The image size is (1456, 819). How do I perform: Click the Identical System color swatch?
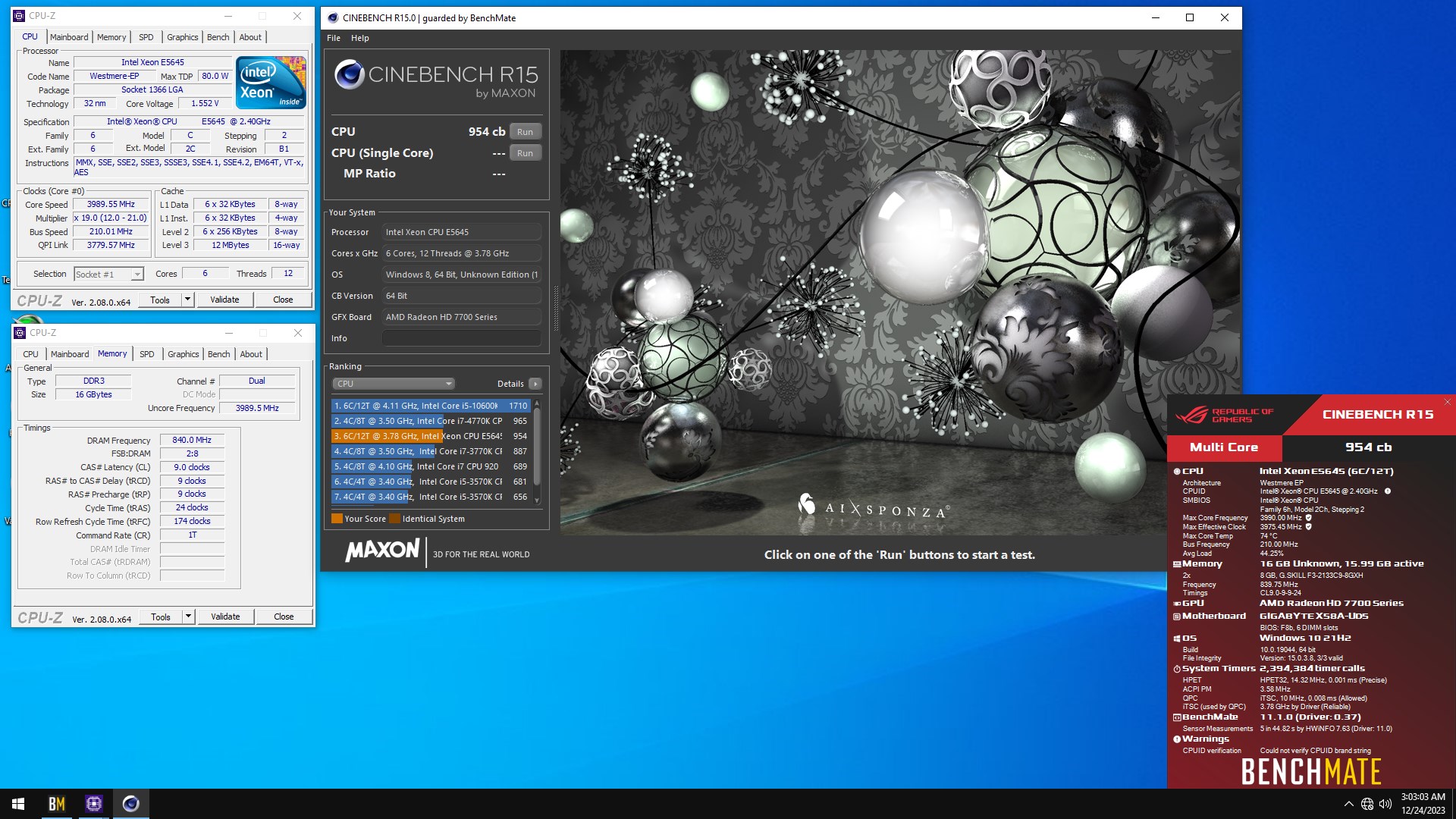pyautogui.click(x=394, y=519)
